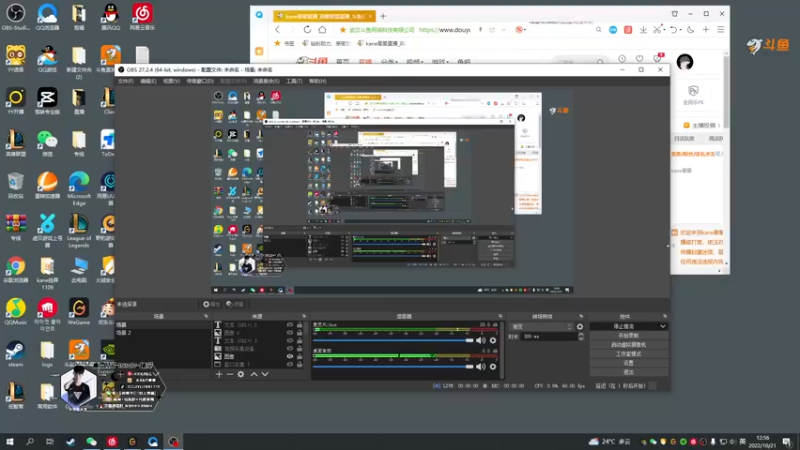
Task: Open the logs folder on the desktop
Action: click(47, 354)
